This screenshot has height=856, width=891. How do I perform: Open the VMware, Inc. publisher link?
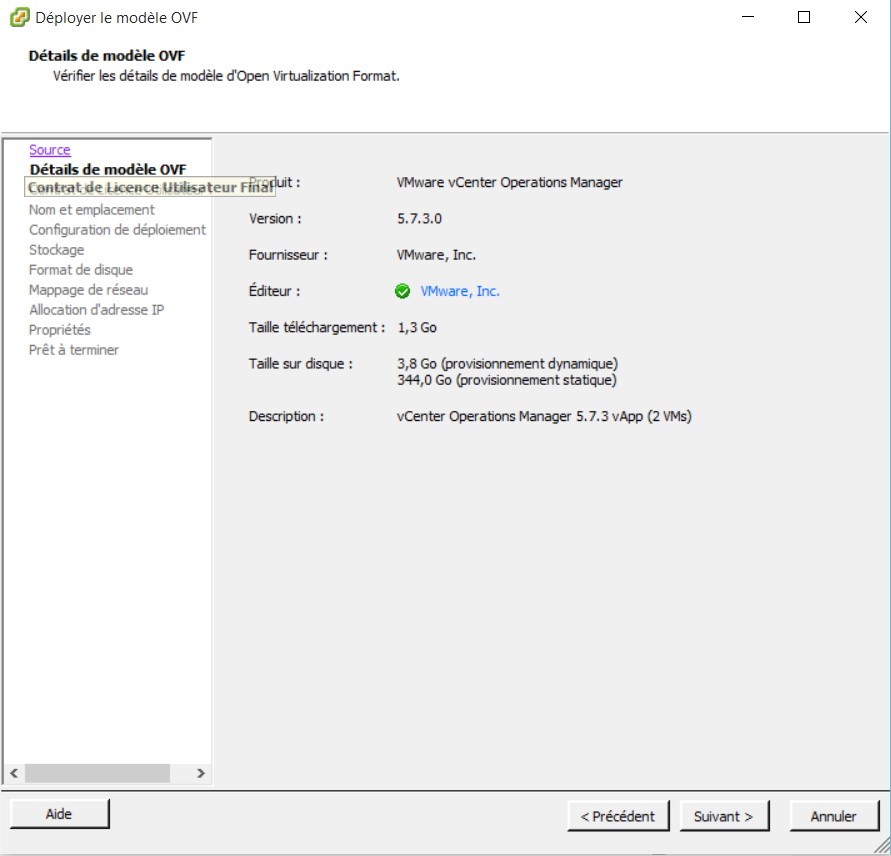point(460,291)
